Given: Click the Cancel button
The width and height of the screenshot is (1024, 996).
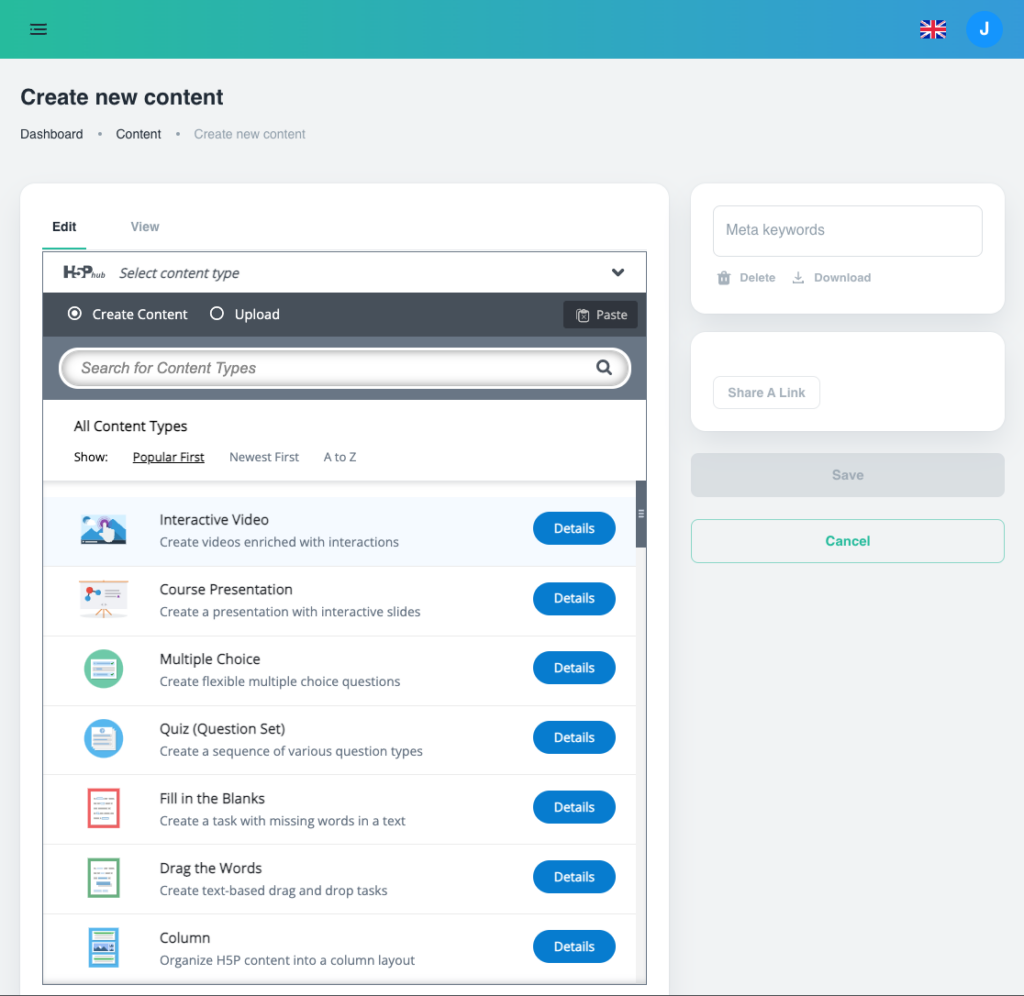Looking at the screenshot, I should tap(847, 541).
